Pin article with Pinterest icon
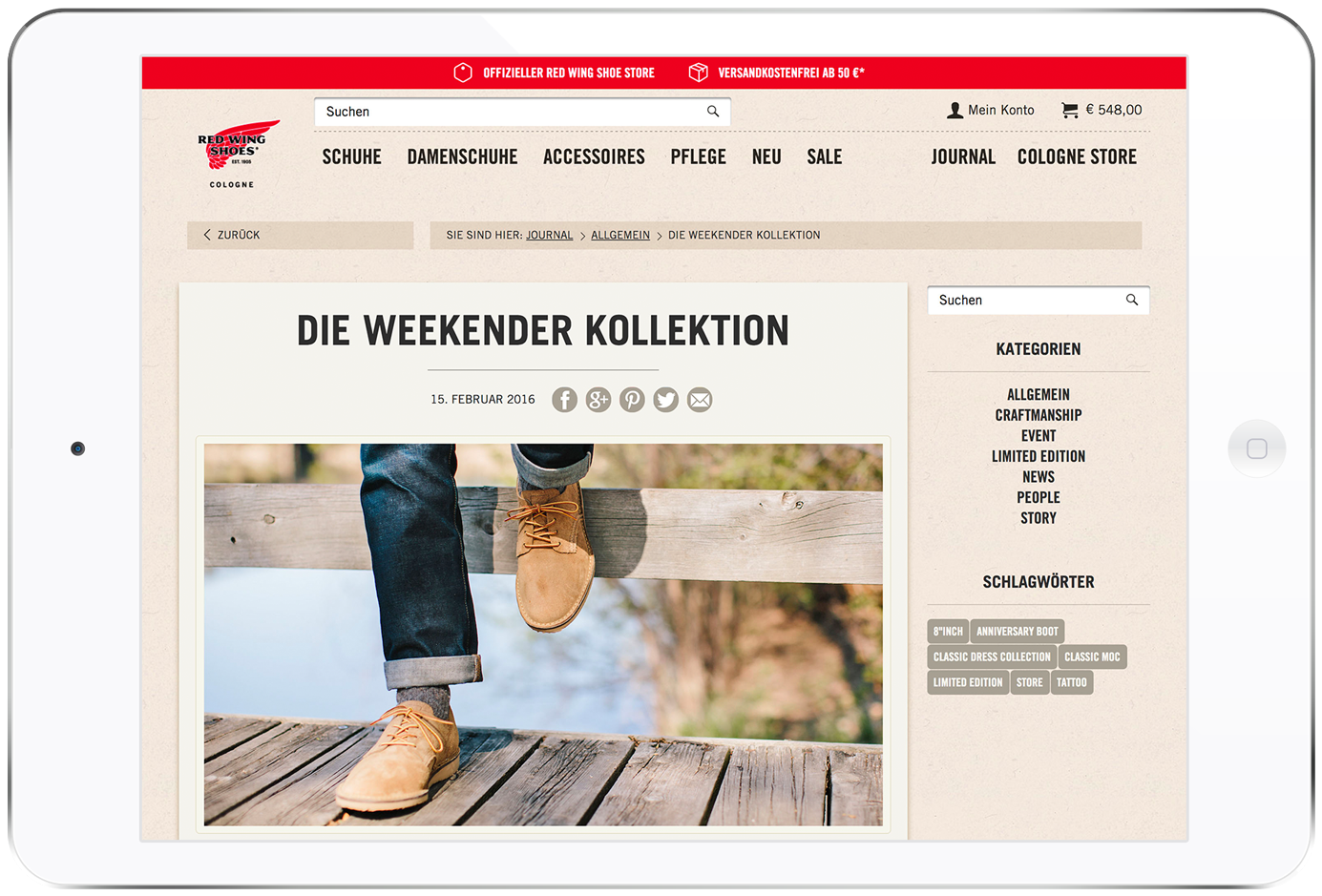Screen dimensions: 1322x896 pyautogui.click(x=632, y=400)
